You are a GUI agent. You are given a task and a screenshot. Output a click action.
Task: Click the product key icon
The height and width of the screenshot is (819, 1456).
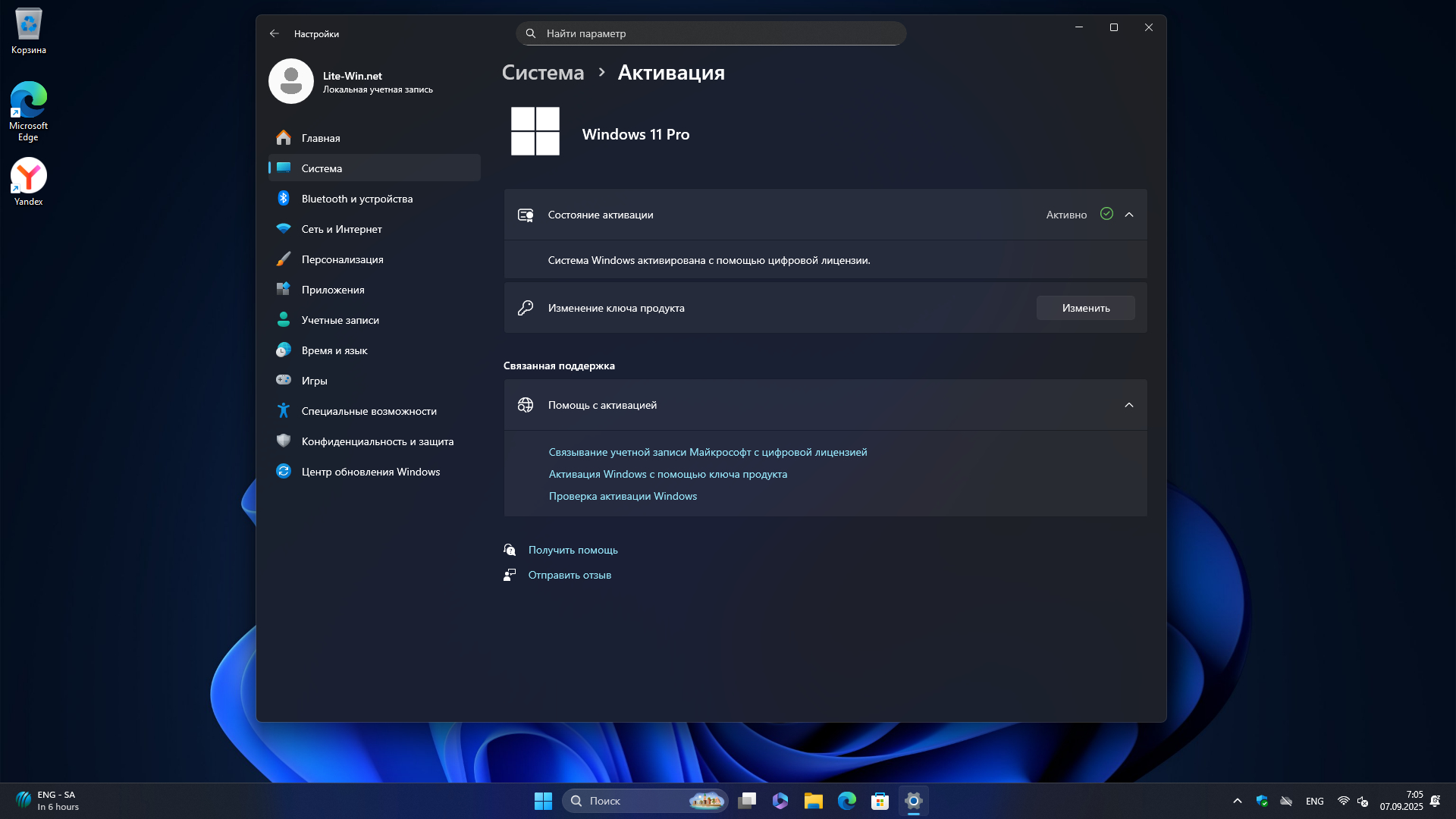click(x=526, y=308)
